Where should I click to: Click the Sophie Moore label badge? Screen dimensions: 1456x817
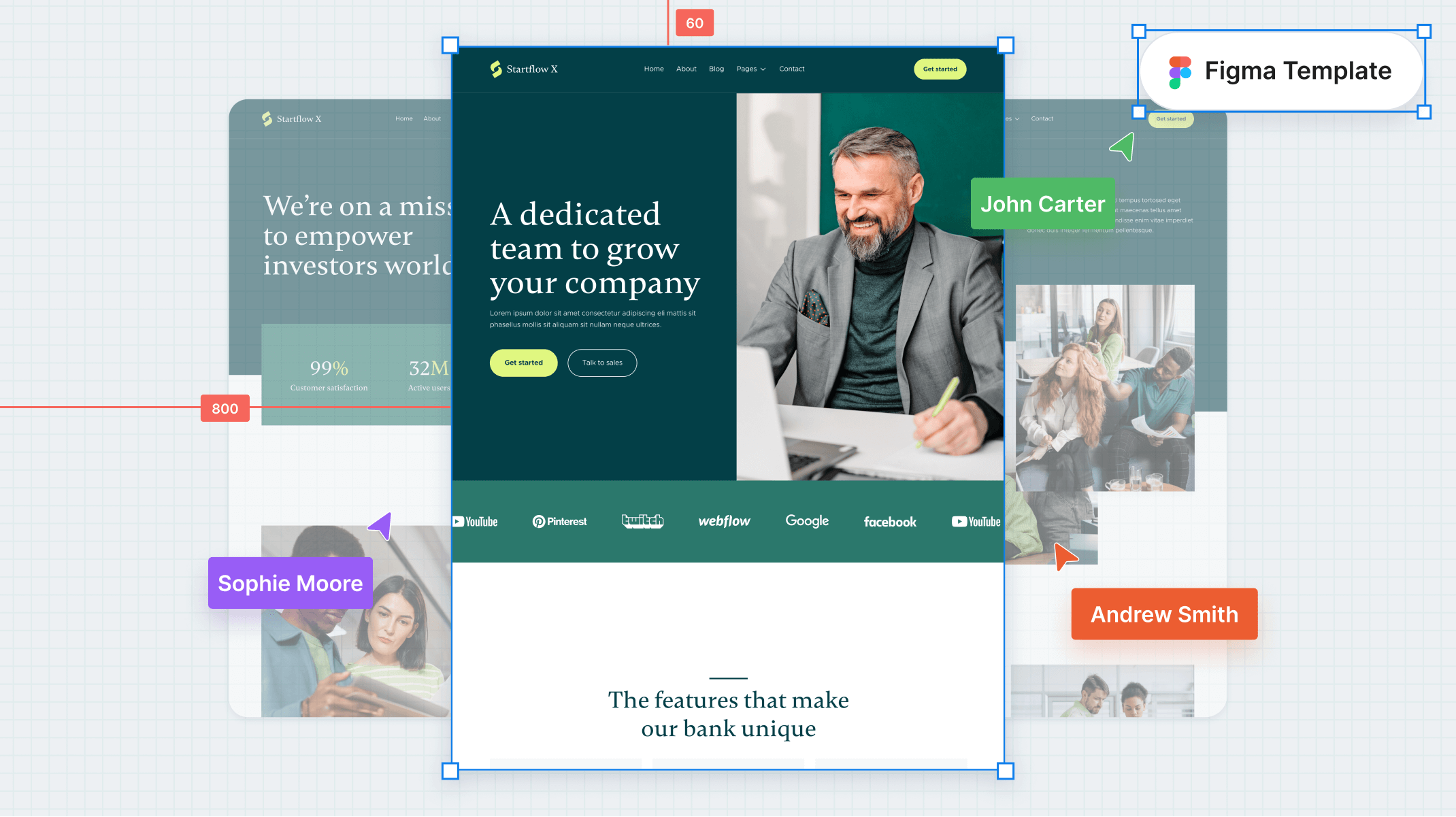click(x=290, y=583)
